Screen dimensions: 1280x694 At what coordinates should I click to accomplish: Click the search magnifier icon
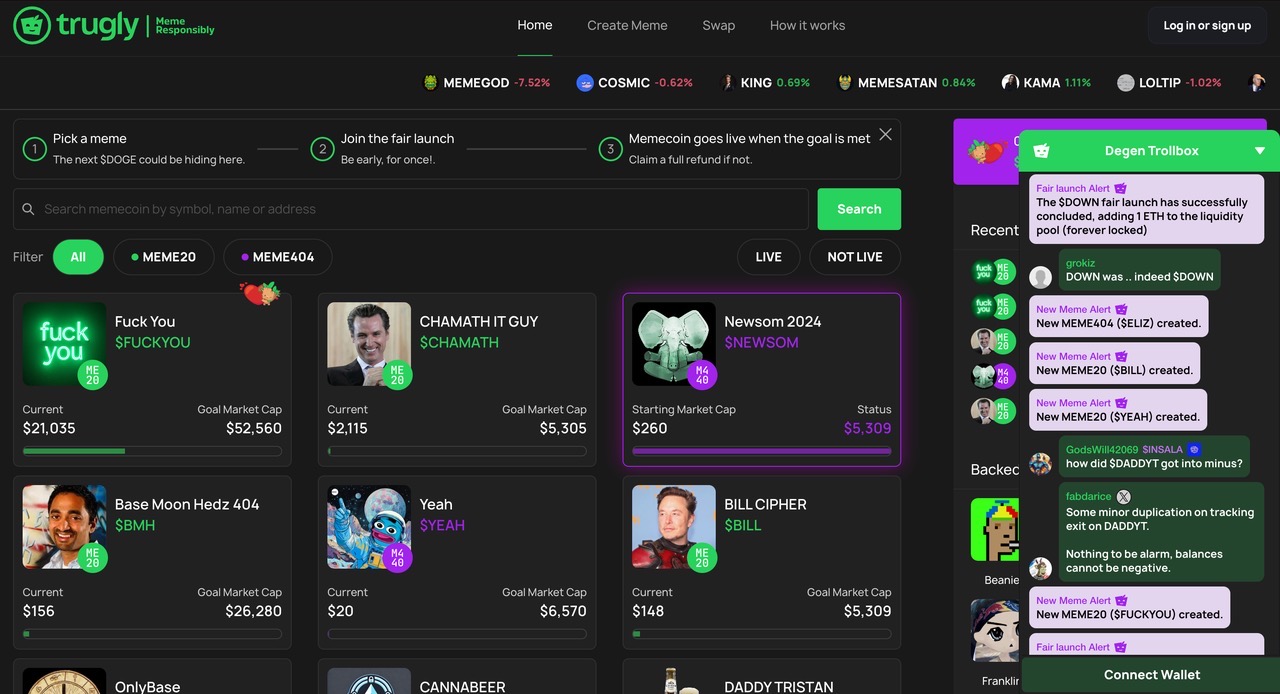(28, 210)
